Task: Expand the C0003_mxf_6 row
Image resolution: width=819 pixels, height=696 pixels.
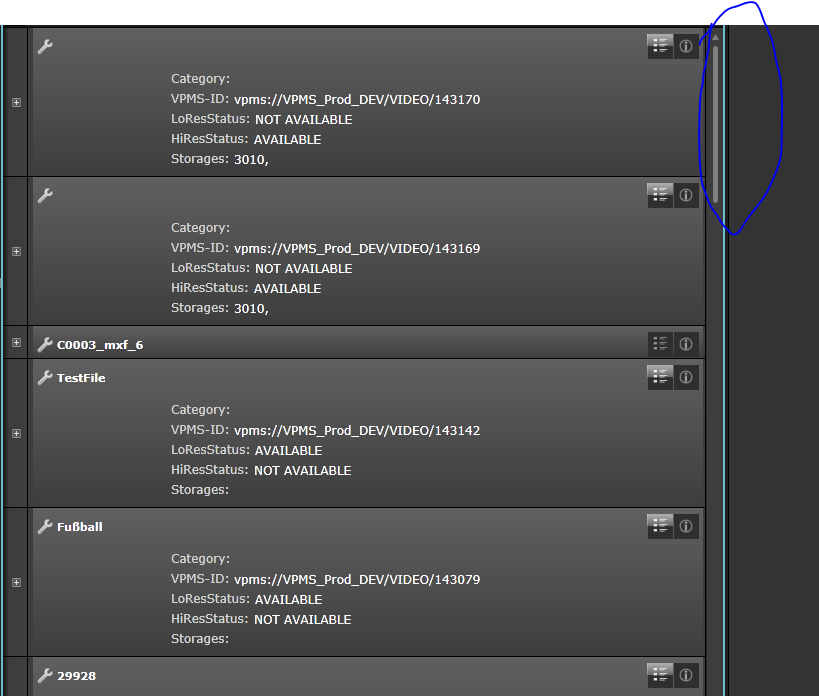Action: coord(16,343)
